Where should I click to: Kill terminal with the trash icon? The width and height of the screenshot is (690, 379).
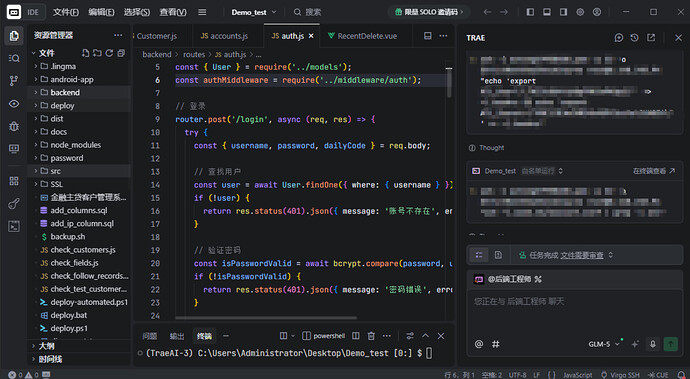tap(371, 336)
